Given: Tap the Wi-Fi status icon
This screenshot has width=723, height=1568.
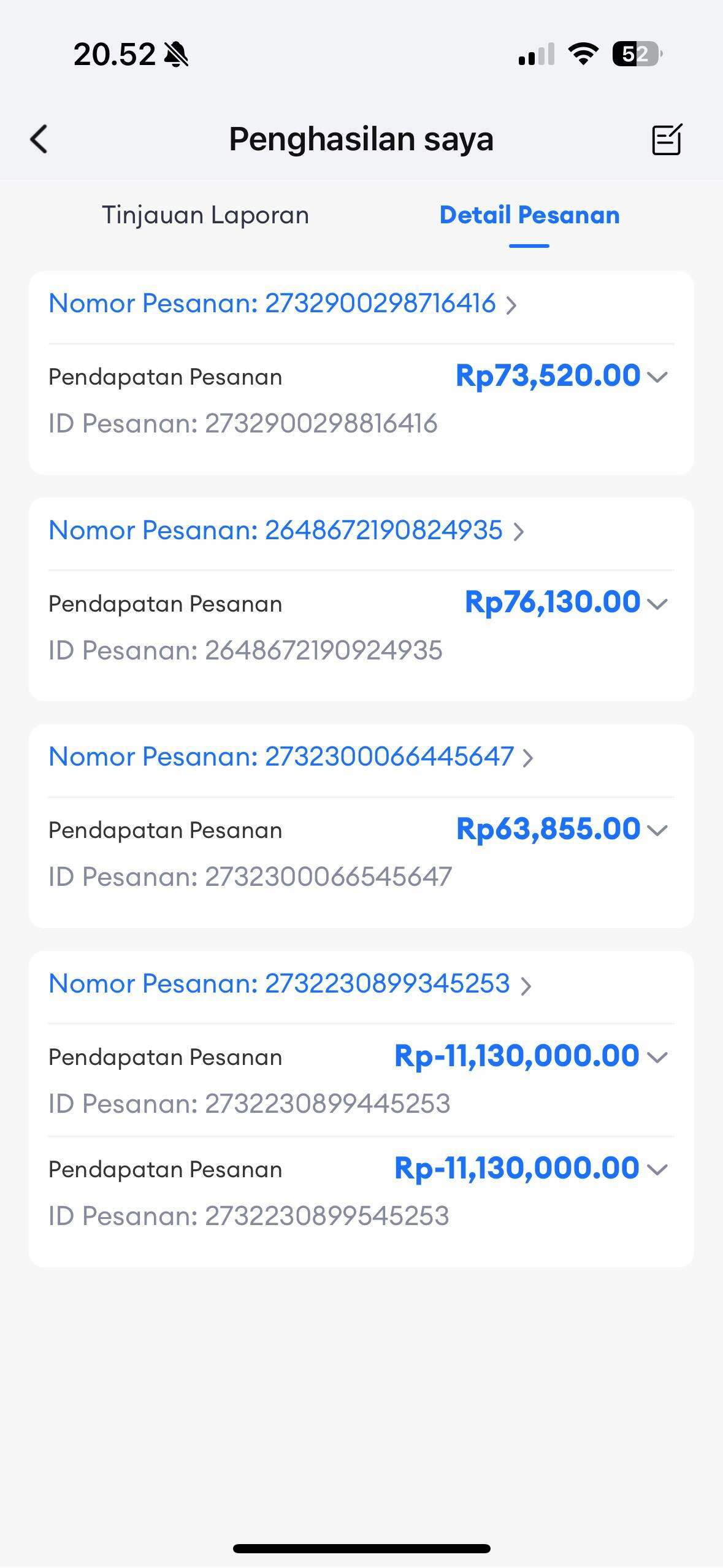Looking at the screenshot, I should coord(583,54).
